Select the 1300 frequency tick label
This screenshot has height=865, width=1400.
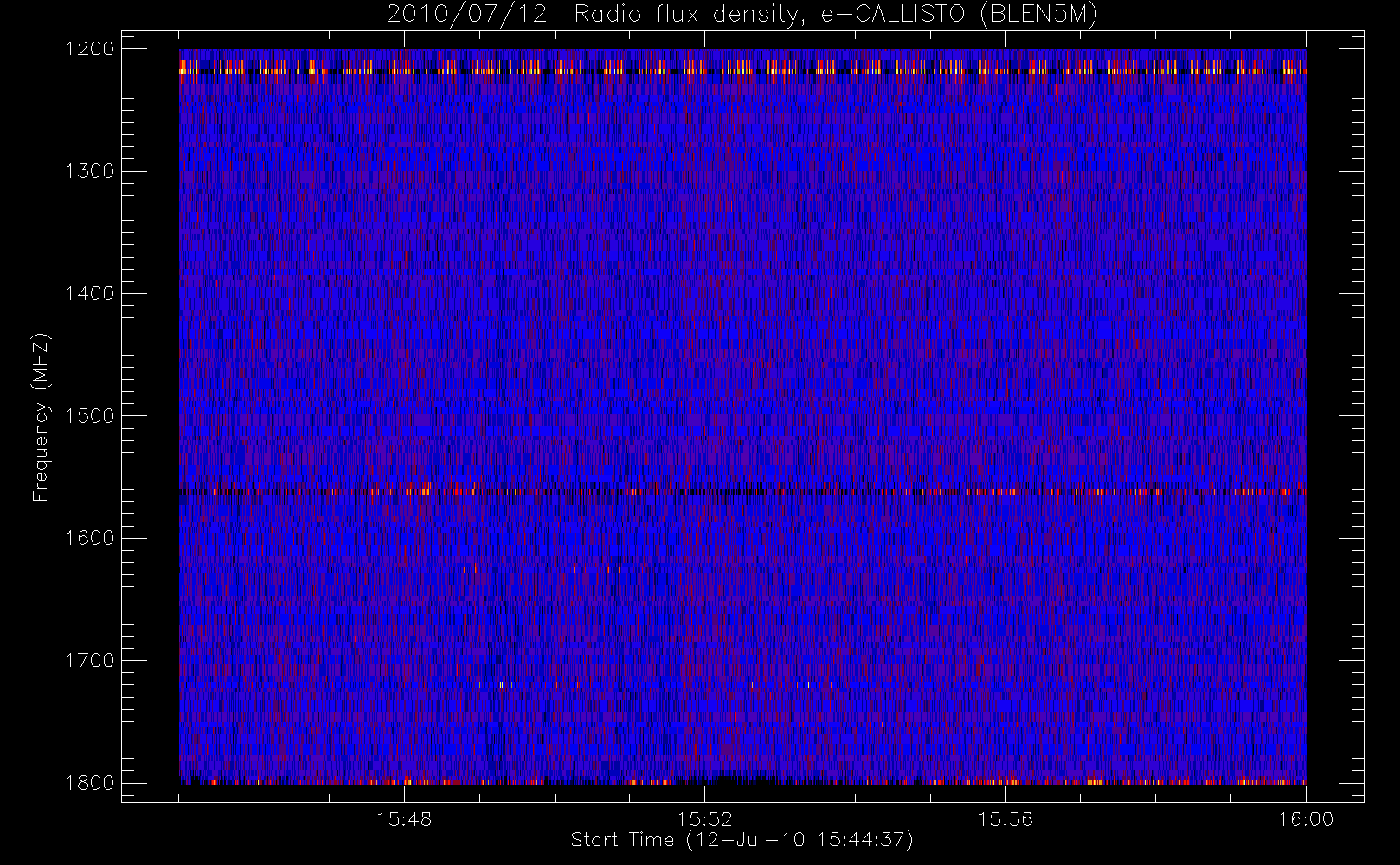90,171
